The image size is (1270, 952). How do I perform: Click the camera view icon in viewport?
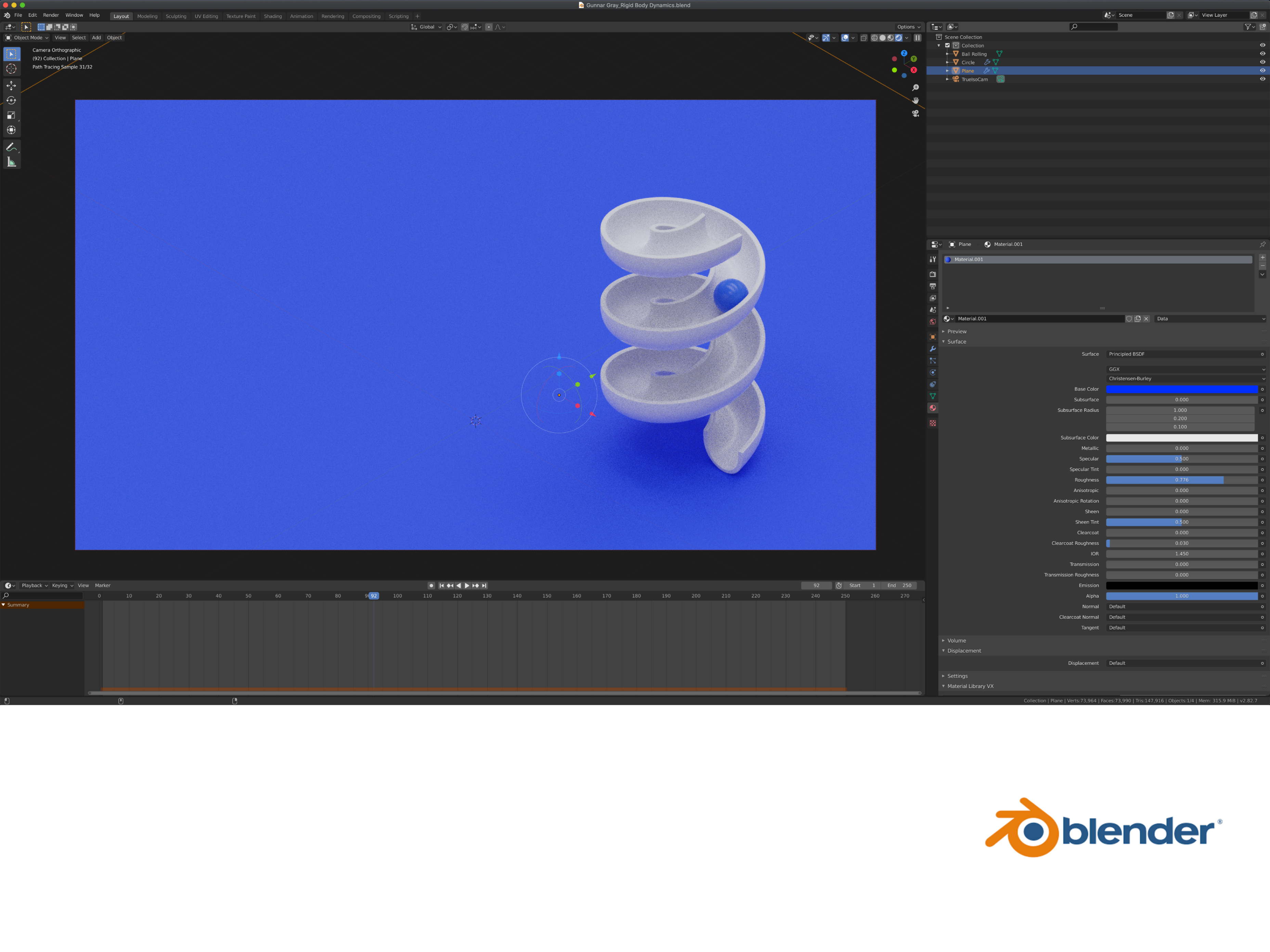point(915,114)
